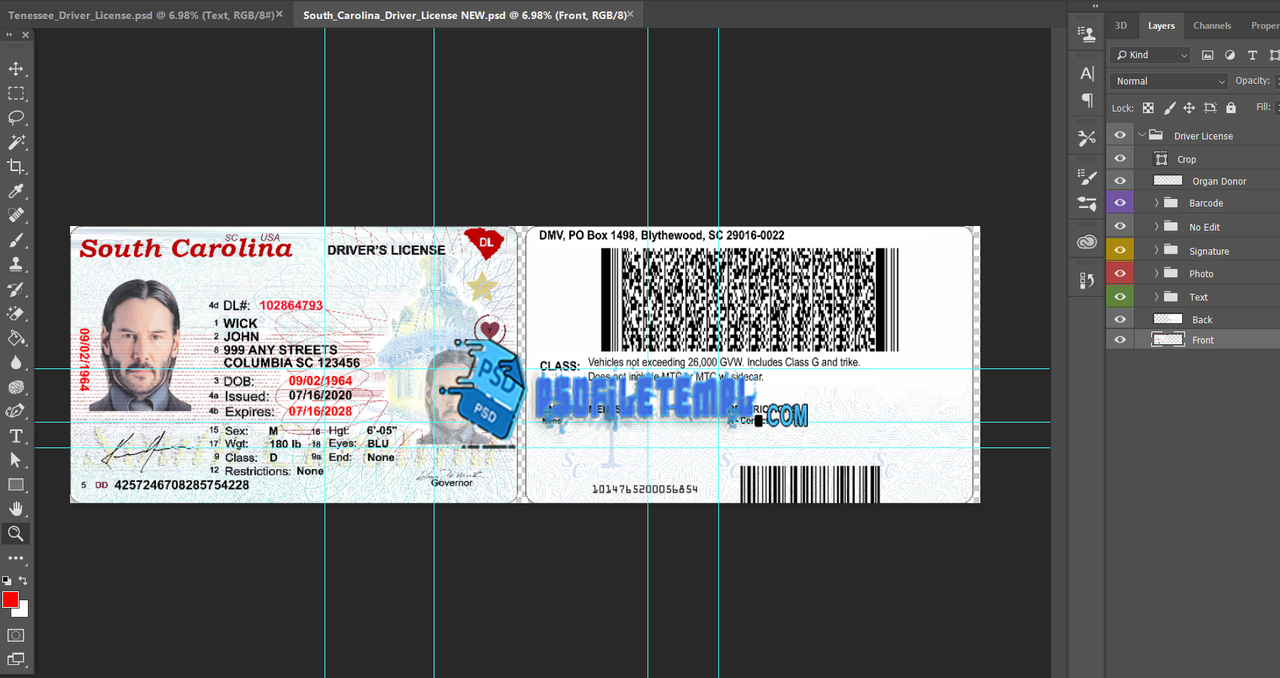Change the screen mode
Screen dimensions: 1280x678
click(x=16, y=659)
